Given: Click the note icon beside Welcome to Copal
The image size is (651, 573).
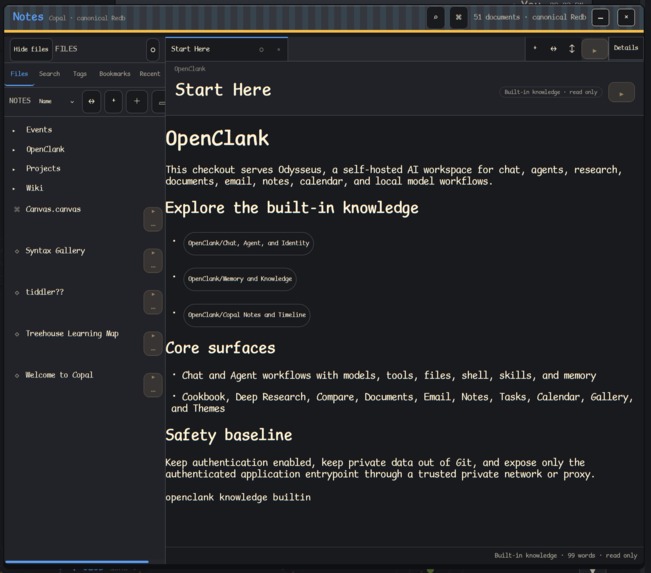Looking at the screenshot, I should (17, 375).
